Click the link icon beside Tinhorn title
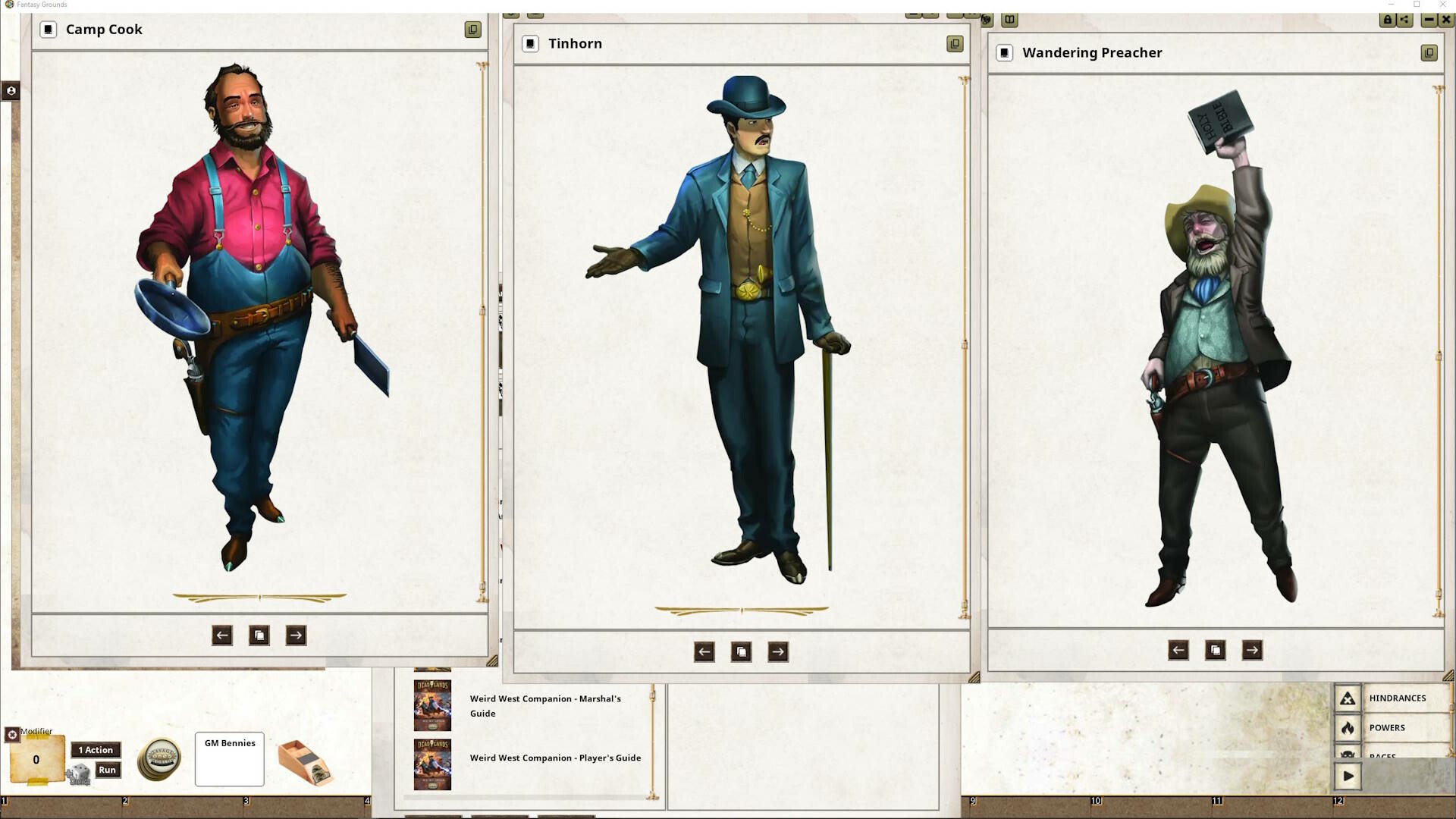This screenshot has height=819, width=1456. pos(531,44)
